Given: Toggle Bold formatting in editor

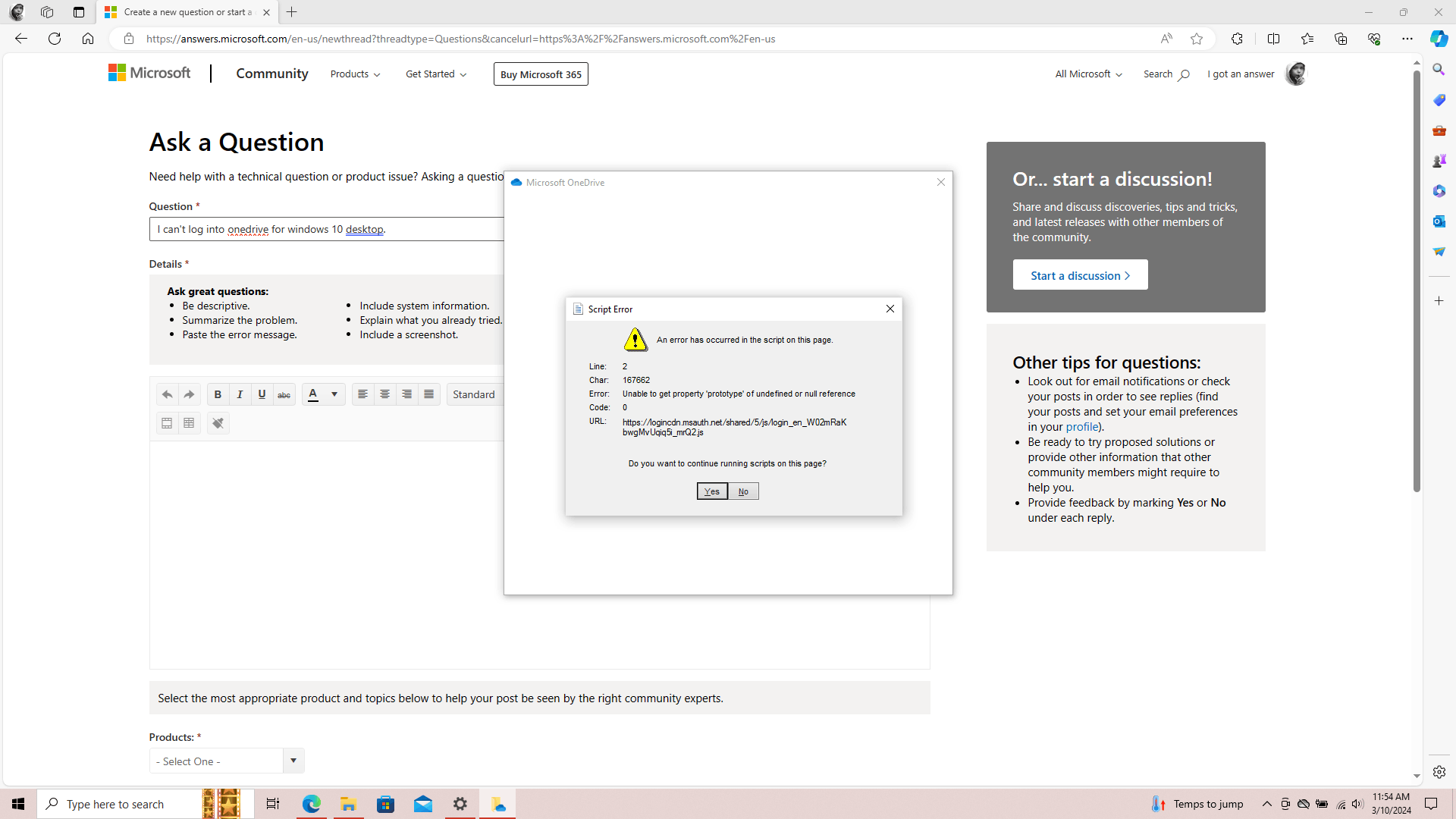Looking at the screenshot, I should click(218, 394).
